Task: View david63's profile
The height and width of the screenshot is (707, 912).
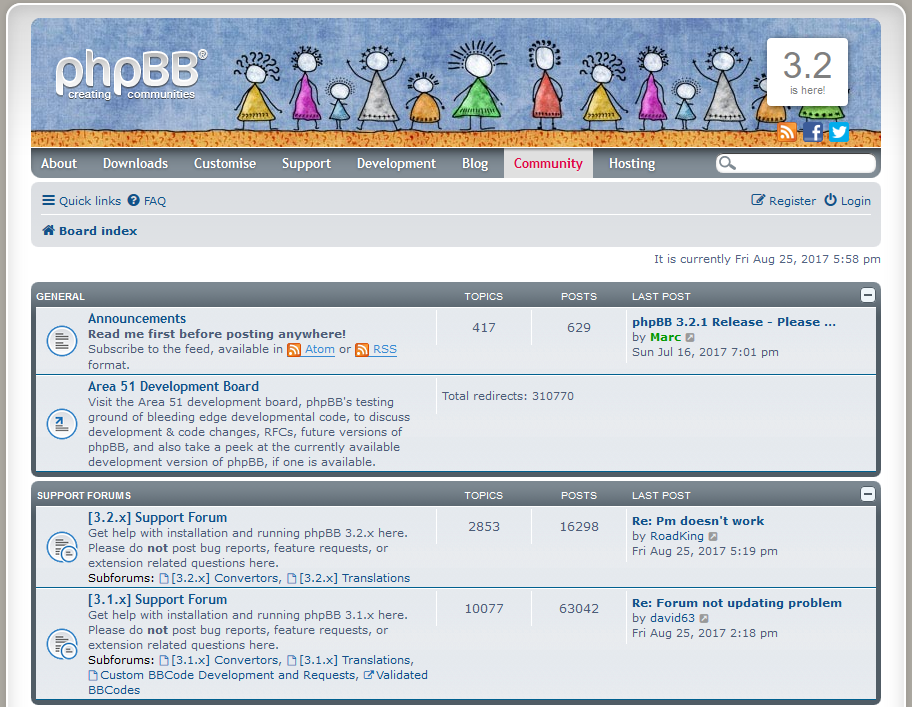Action: pos(672,618)
